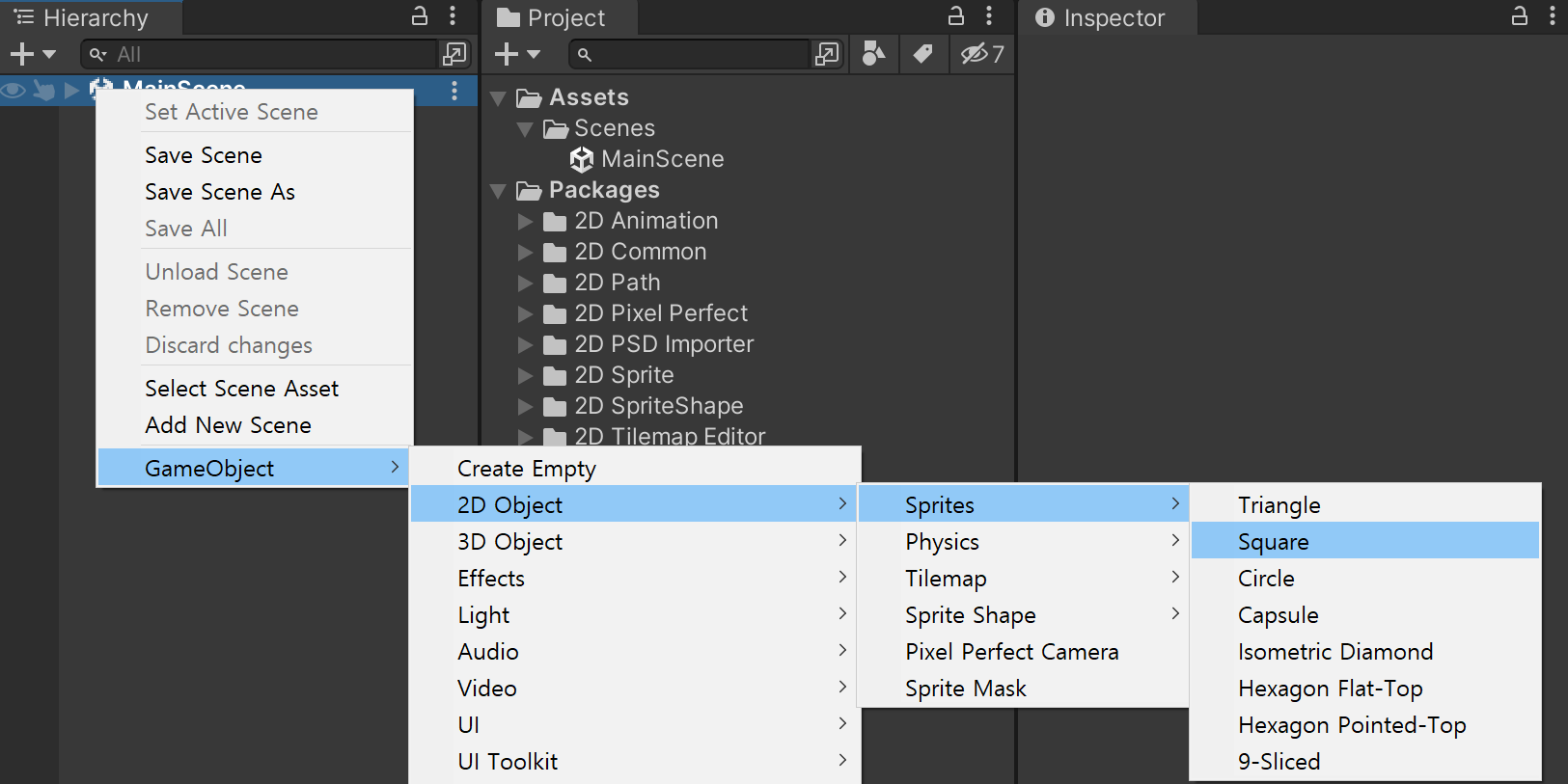Expand the 2D Path package
The height and width of the screenshot is (784, 1568).
(525, 284)
